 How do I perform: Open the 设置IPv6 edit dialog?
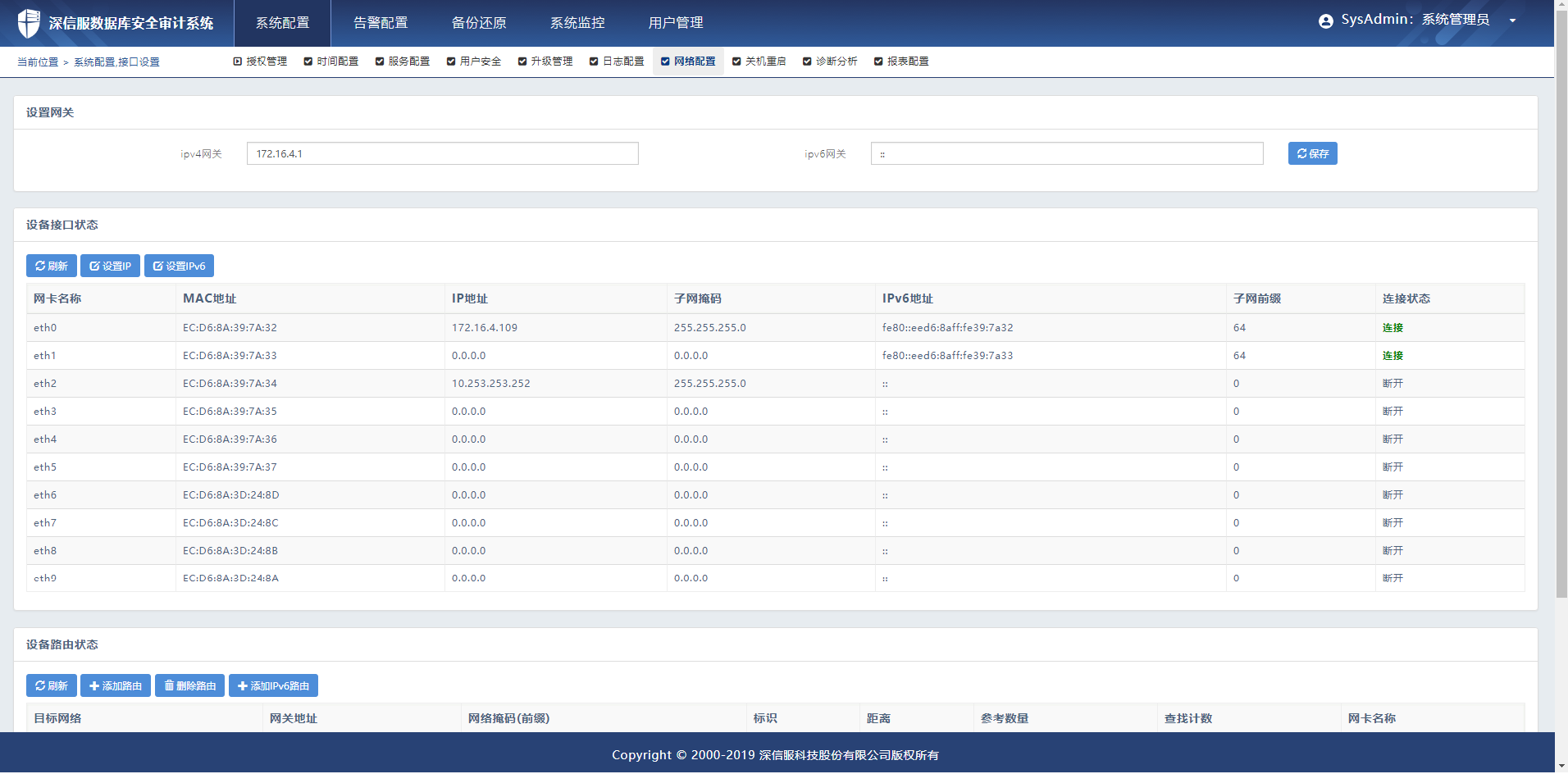coord(179,266)
